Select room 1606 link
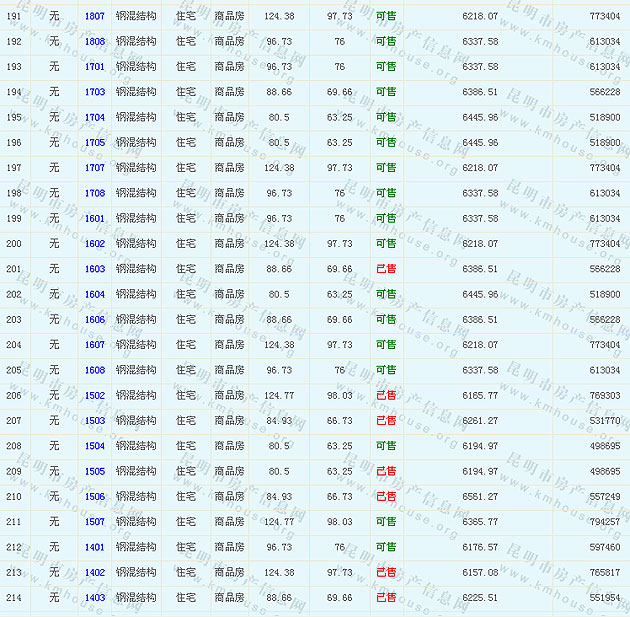 pyautogui.click(x=95, y=320)
